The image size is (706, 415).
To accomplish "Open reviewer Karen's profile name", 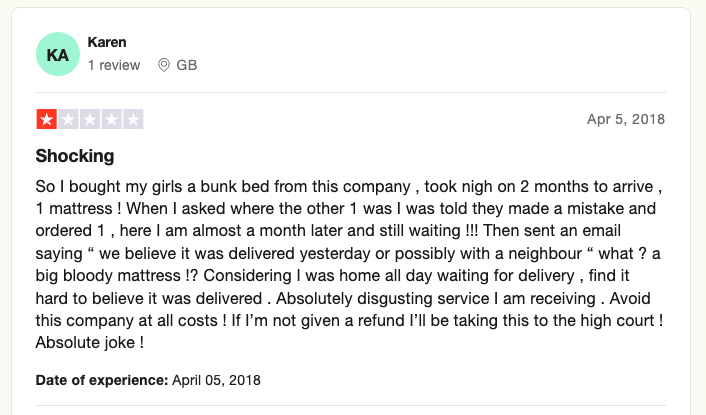I will [x=107, y=42].
